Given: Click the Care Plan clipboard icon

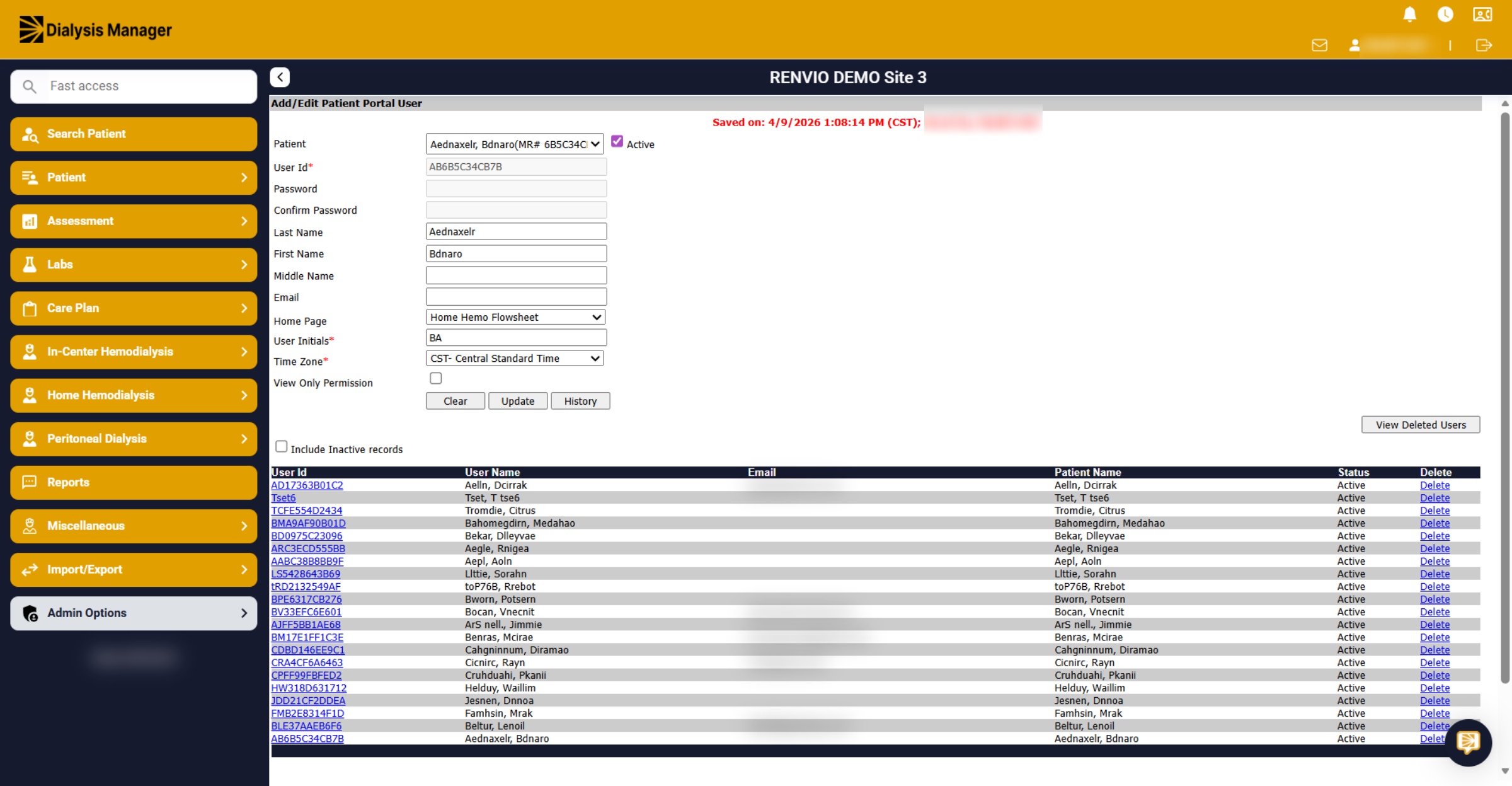Looking at the screenshot, I should tap(30, 308).
